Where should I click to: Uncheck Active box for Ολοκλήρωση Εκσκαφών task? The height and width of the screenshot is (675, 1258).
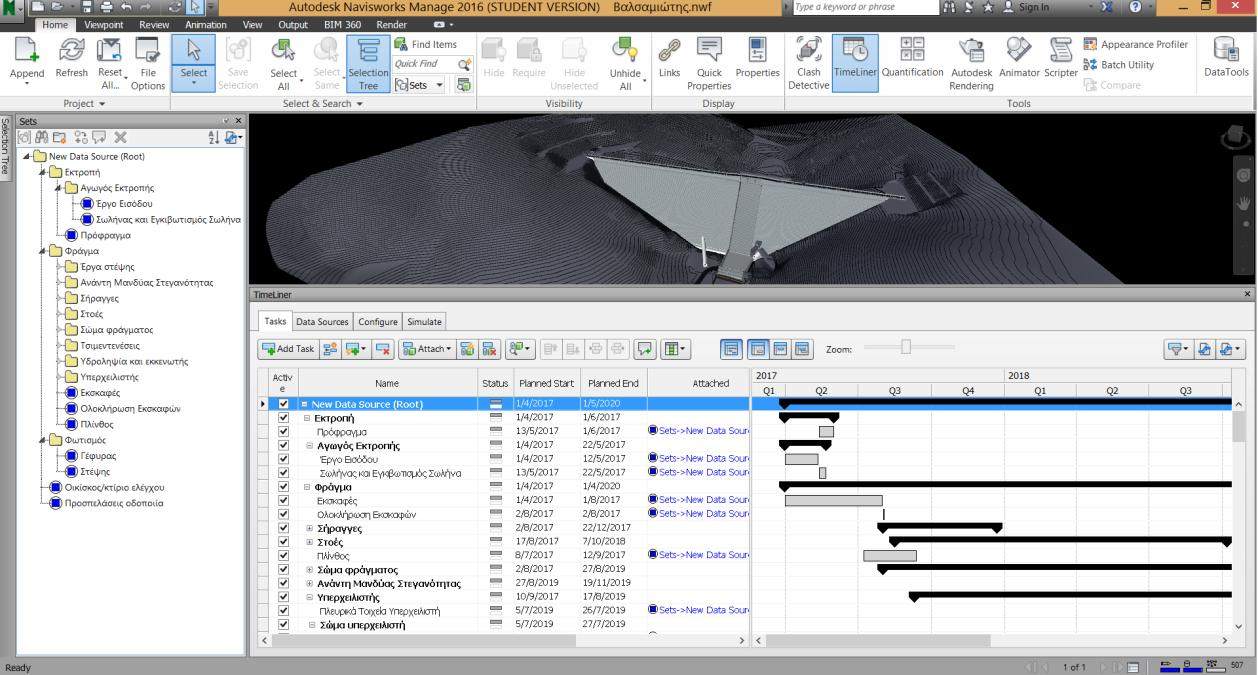click(284, 514)
